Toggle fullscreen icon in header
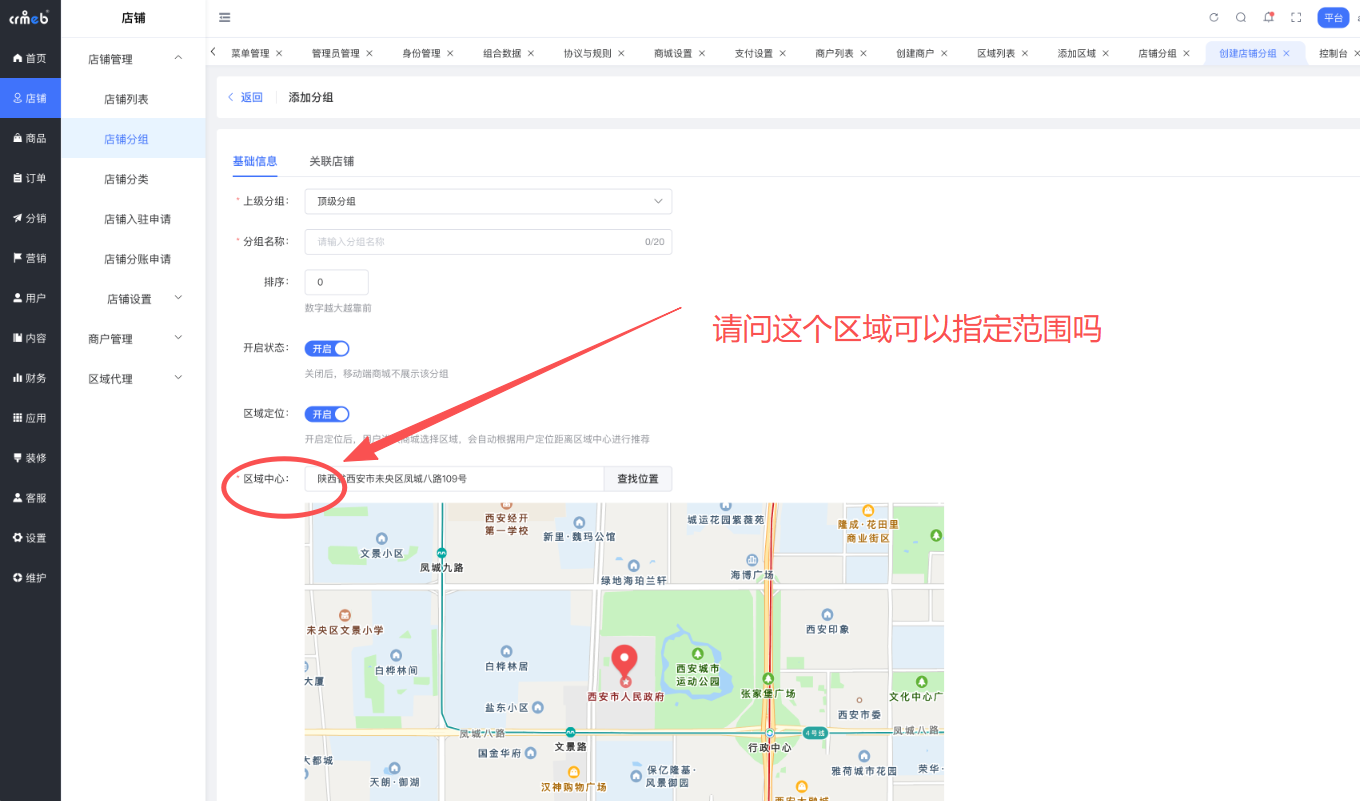Screen dimensions: 1360x801 (x=1296, y=17)
